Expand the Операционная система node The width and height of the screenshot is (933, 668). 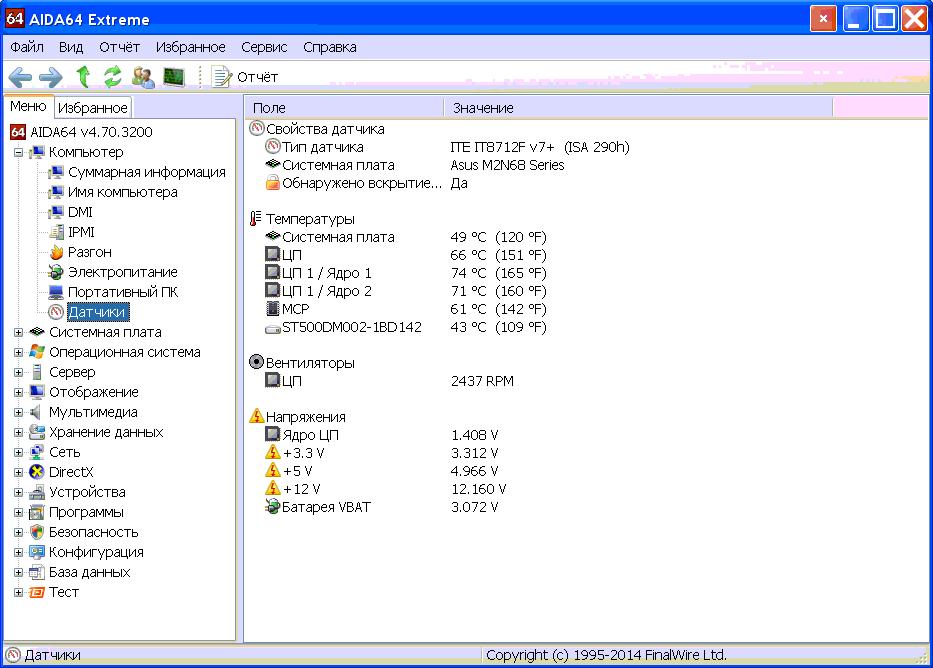[18, 352]
